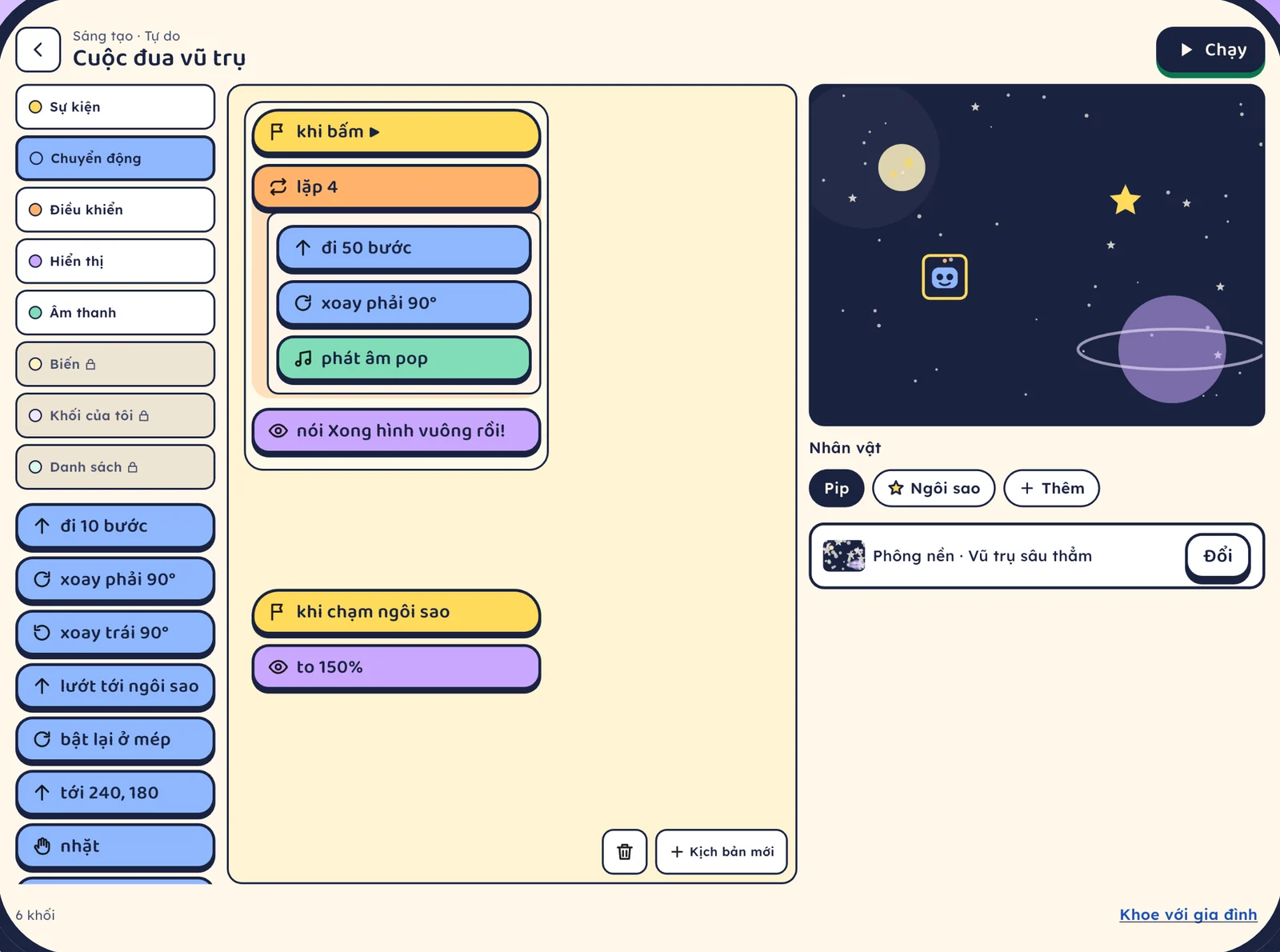Click the back arrow button
This screenshot has width=1280, height=952.
pos(38,50)
